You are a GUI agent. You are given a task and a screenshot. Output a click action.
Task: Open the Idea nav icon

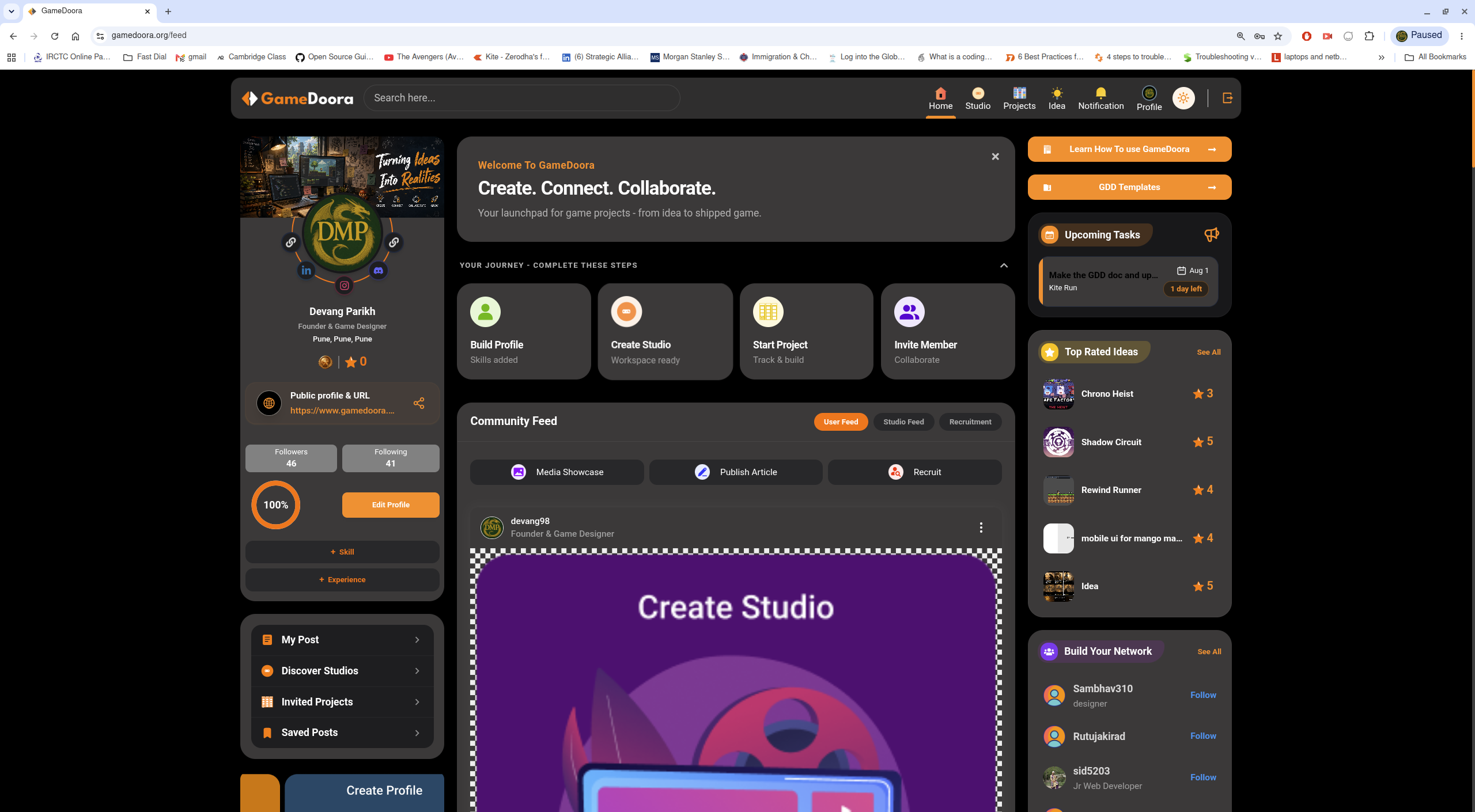[x=1057, y=98]
